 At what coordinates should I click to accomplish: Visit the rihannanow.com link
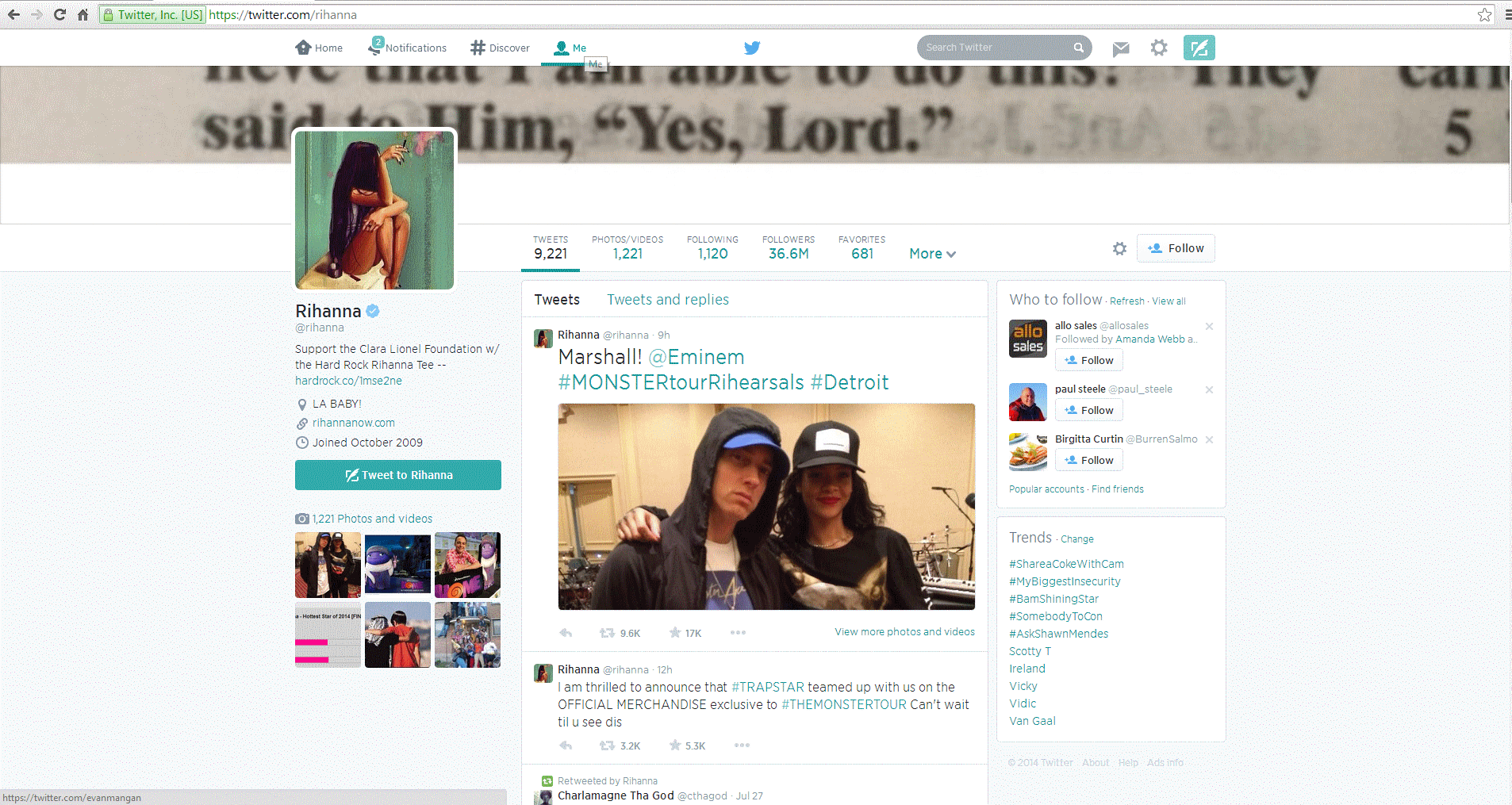353,423
